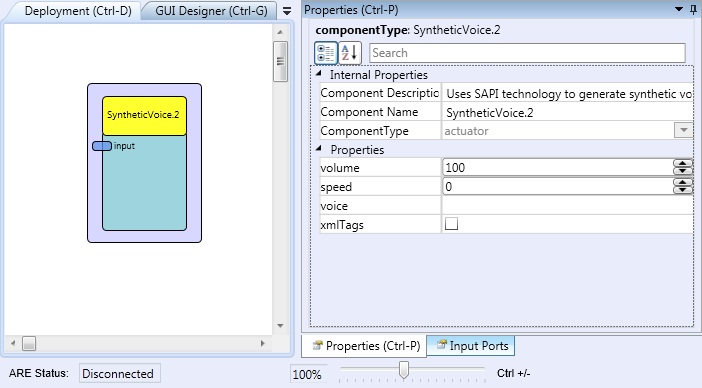
Task: Open the tab list dropdown beside GUI Designer
Action: [x=287, y=11]
